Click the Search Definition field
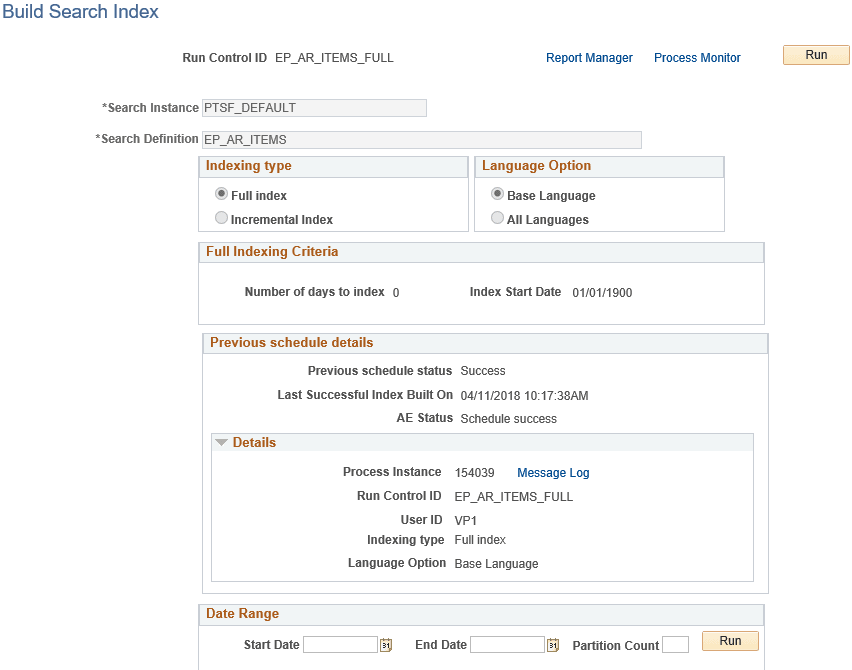The image size is (852, 670). (x=420, y=139)
